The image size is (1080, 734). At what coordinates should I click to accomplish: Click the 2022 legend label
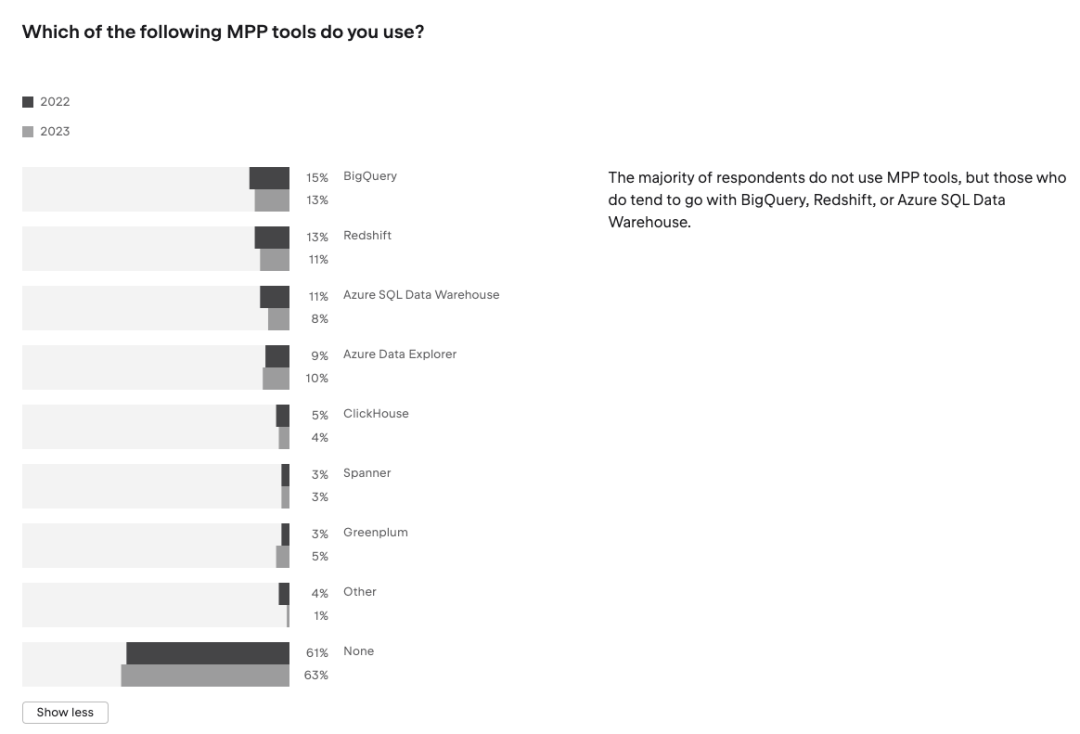coord(55,102)
